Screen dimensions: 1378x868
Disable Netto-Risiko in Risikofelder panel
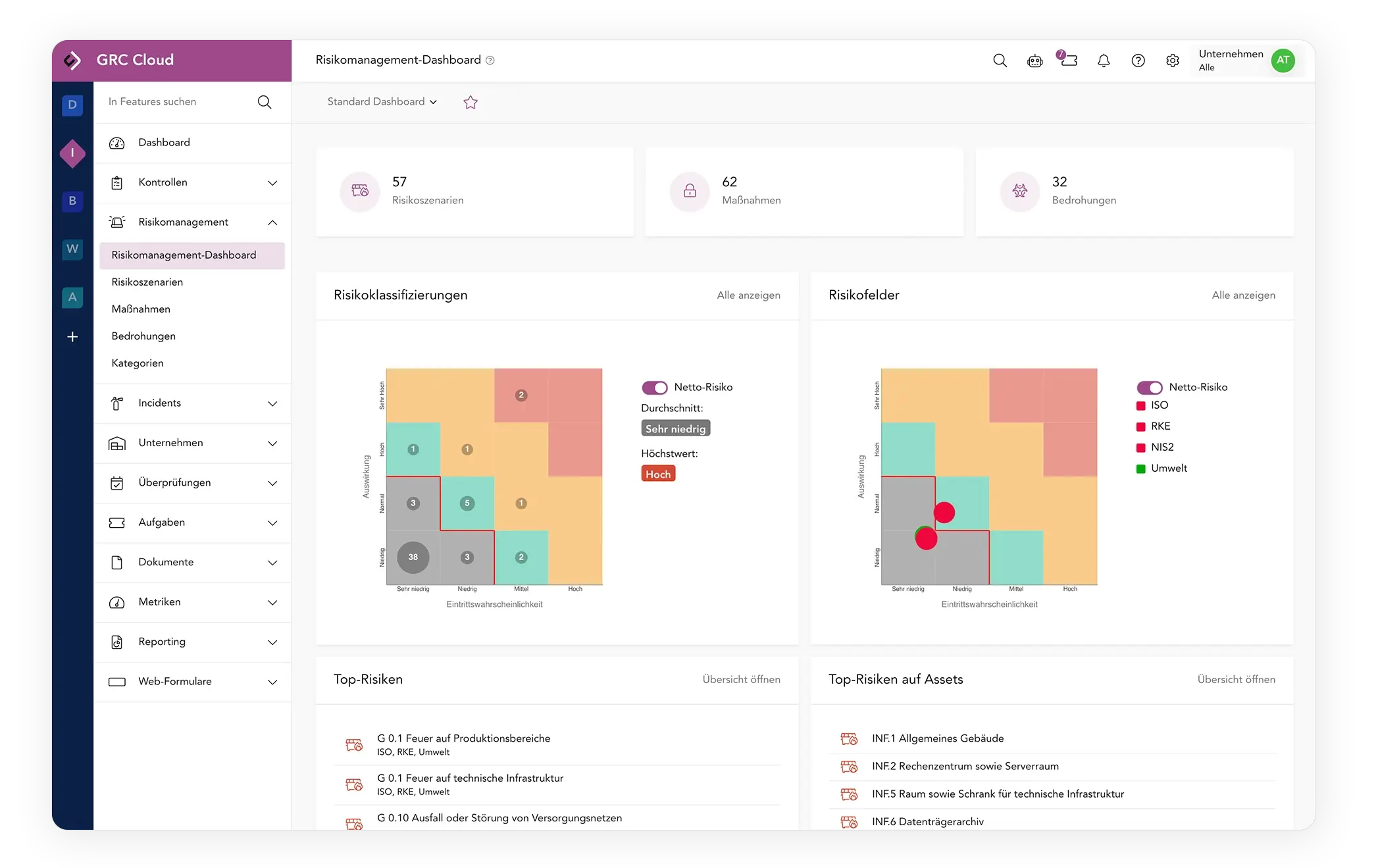(1150, 388)
